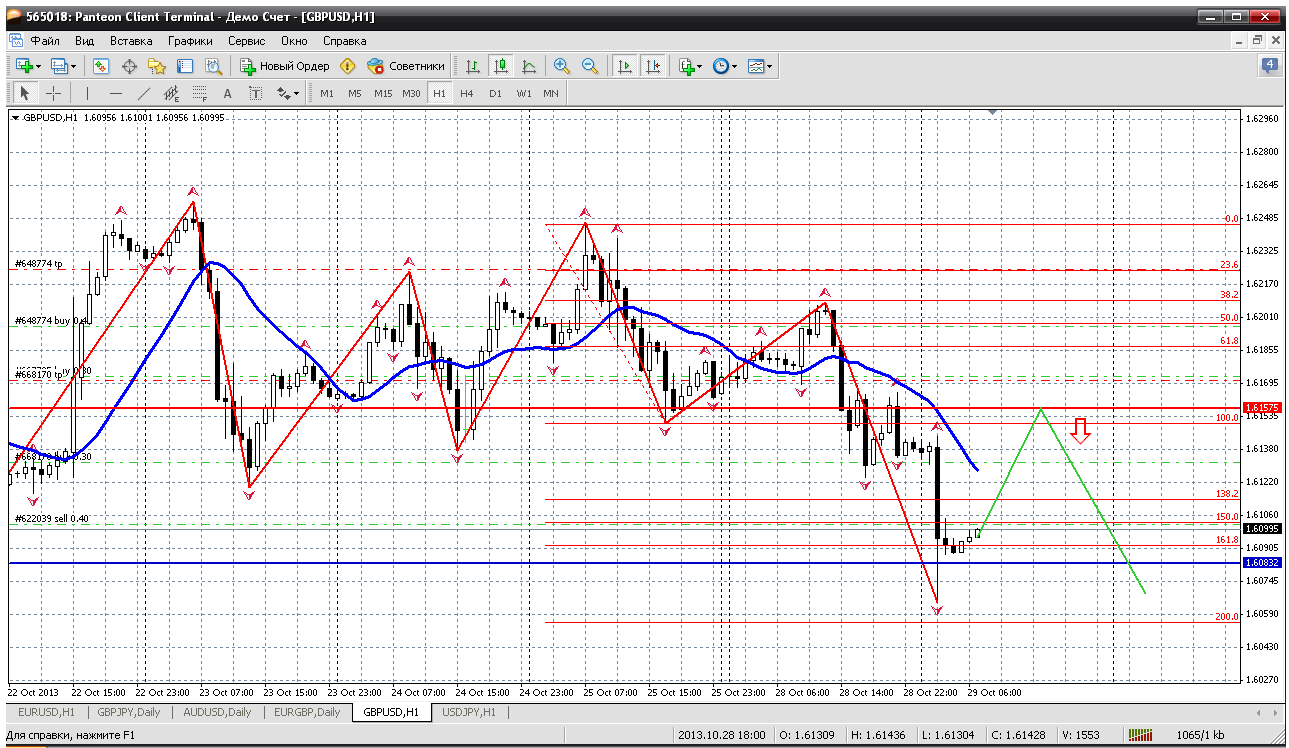
Task: Toggle Auto Scroll on the chart
Action: click(625, 66)
